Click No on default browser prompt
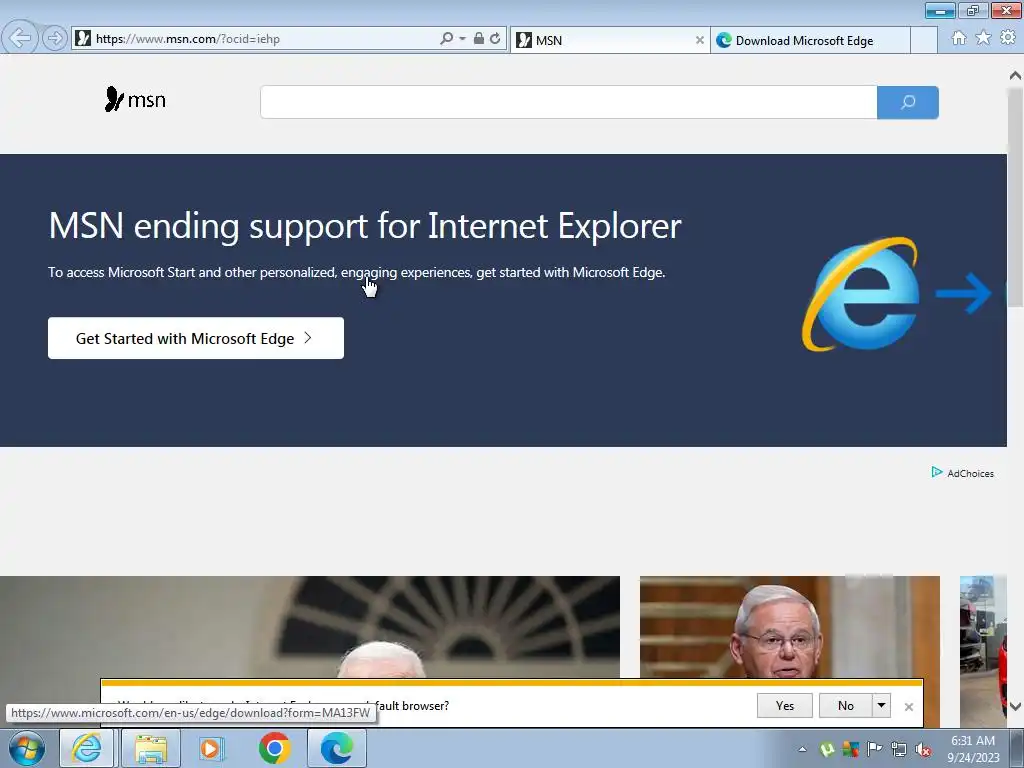1024x768 pixels. tap(846, 705)
